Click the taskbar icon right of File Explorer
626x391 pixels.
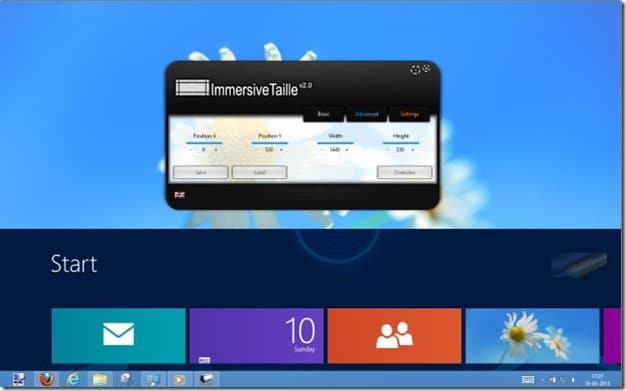tap(127, 379)
